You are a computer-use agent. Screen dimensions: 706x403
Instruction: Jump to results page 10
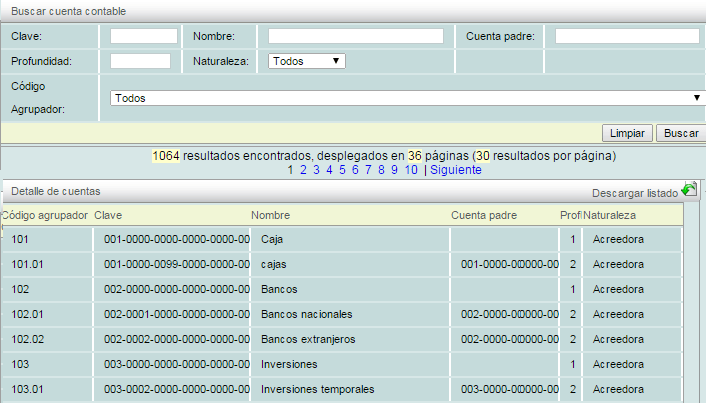(x=411, y=170)
